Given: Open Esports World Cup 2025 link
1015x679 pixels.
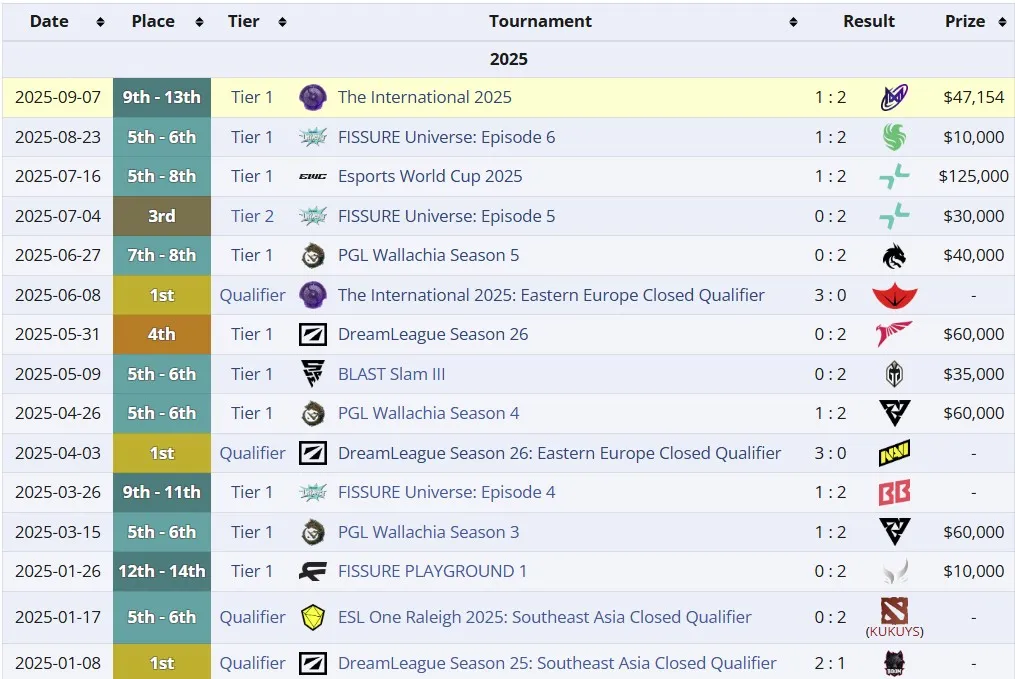Looking at the screenshot, I should coord(430,176).
